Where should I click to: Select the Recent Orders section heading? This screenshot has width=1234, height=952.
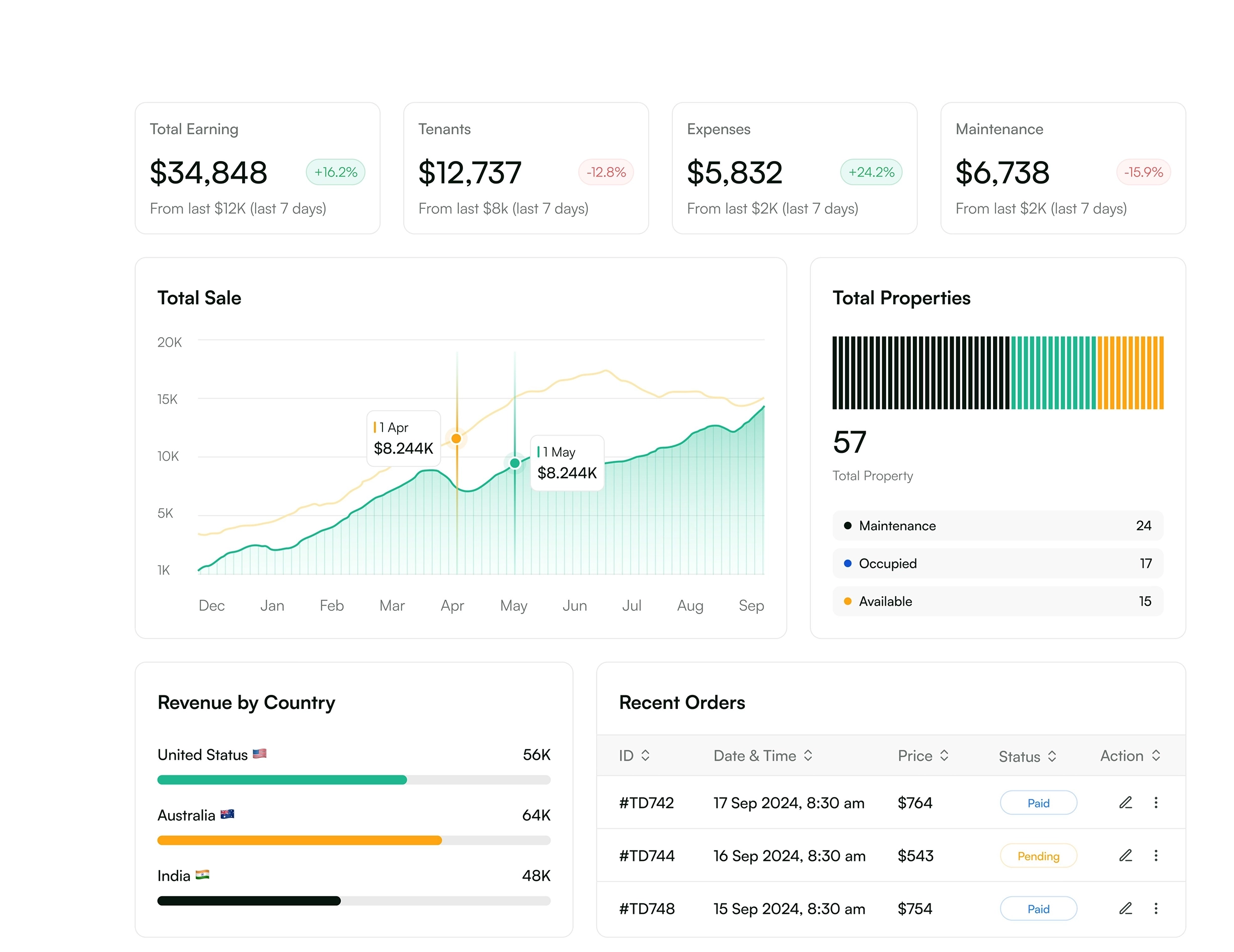pos(682,702)
